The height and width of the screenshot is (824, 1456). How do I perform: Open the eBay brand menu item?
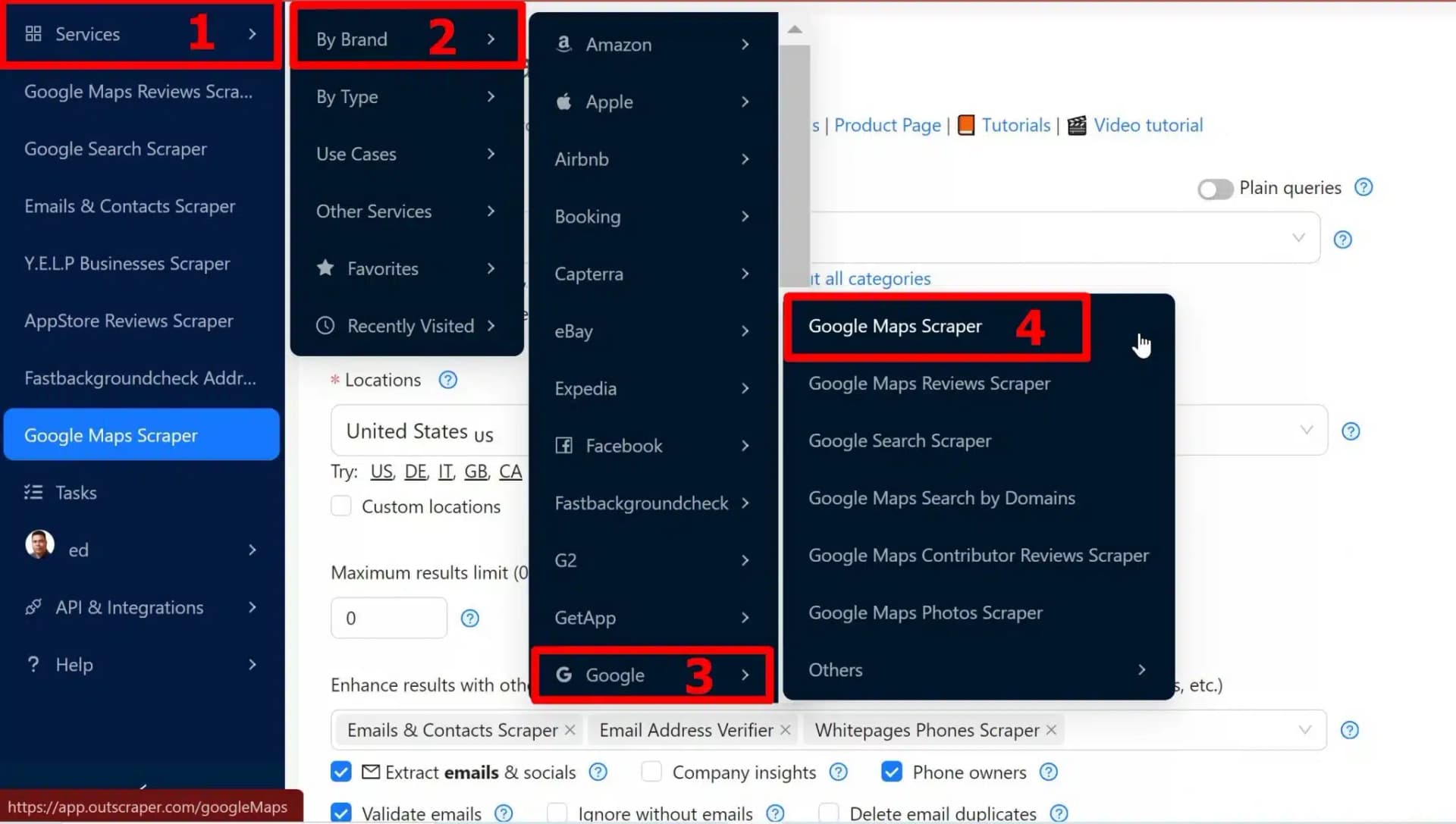coord(653,331)
